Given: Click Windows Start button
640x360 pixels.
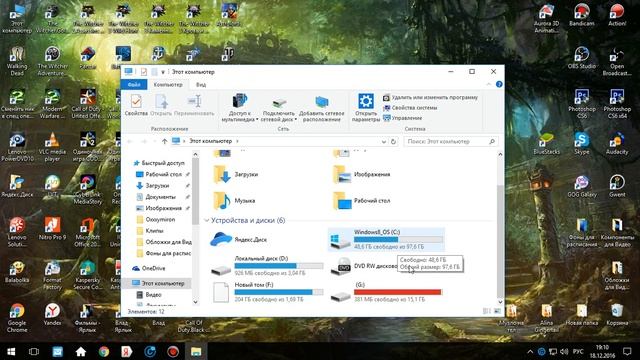Looking at the screenshot, I should (11, 351).
